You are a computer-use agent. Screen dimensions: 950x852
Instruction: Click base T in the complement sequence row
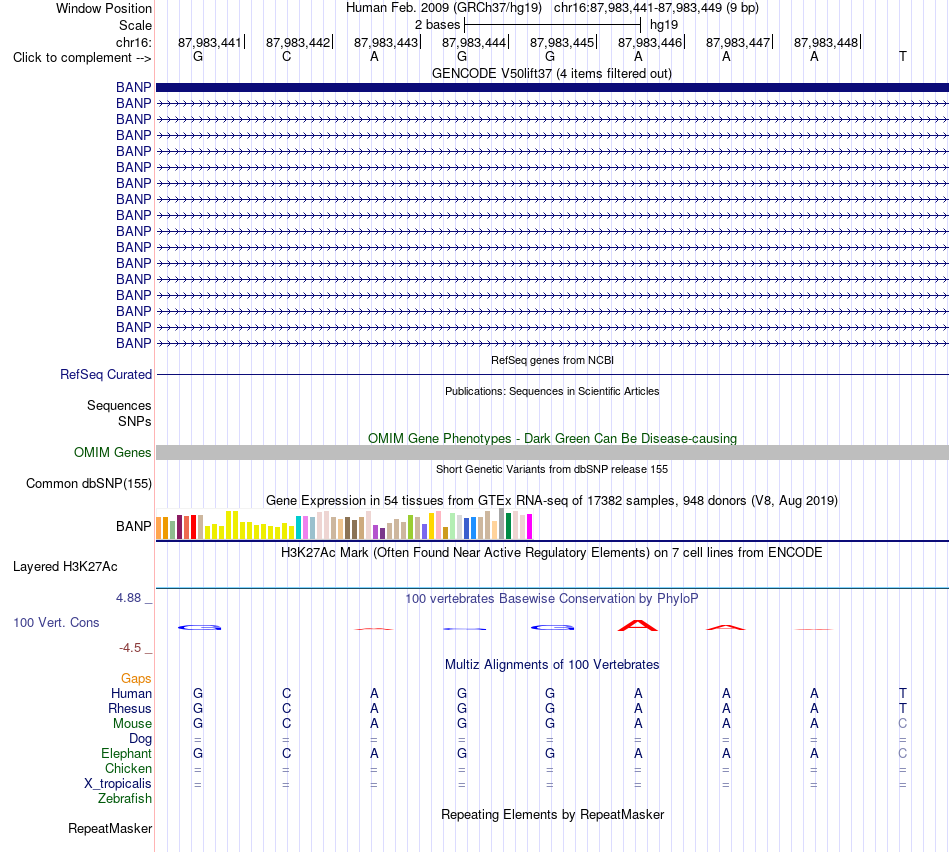coord(903,56)
